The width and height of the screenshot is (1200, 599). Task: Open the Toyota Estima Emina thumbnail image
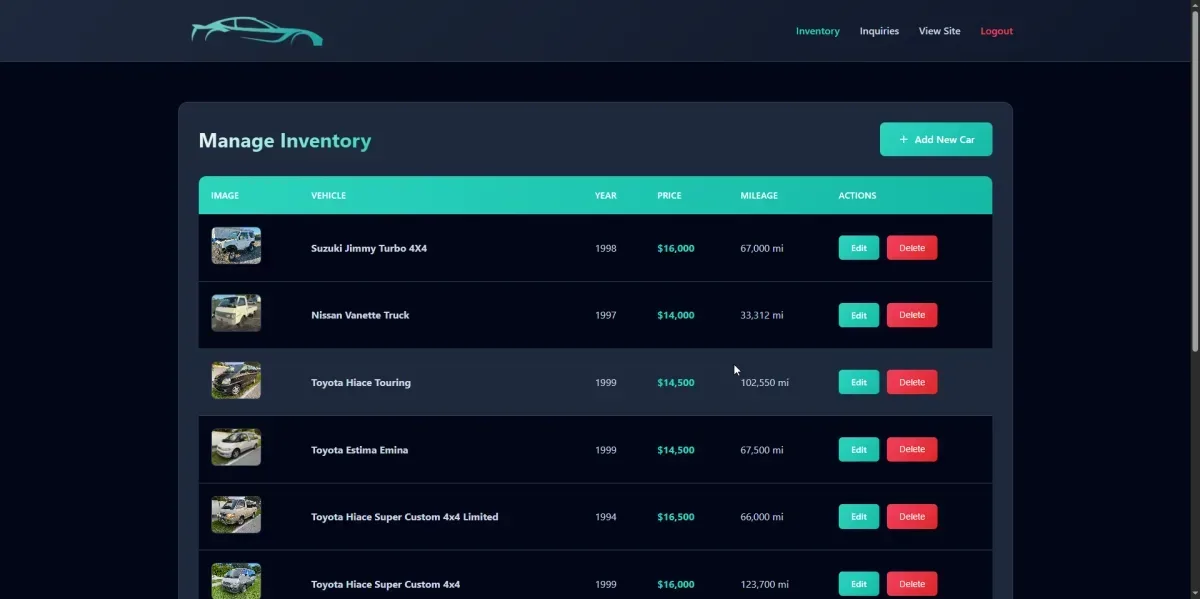[236, 448]
